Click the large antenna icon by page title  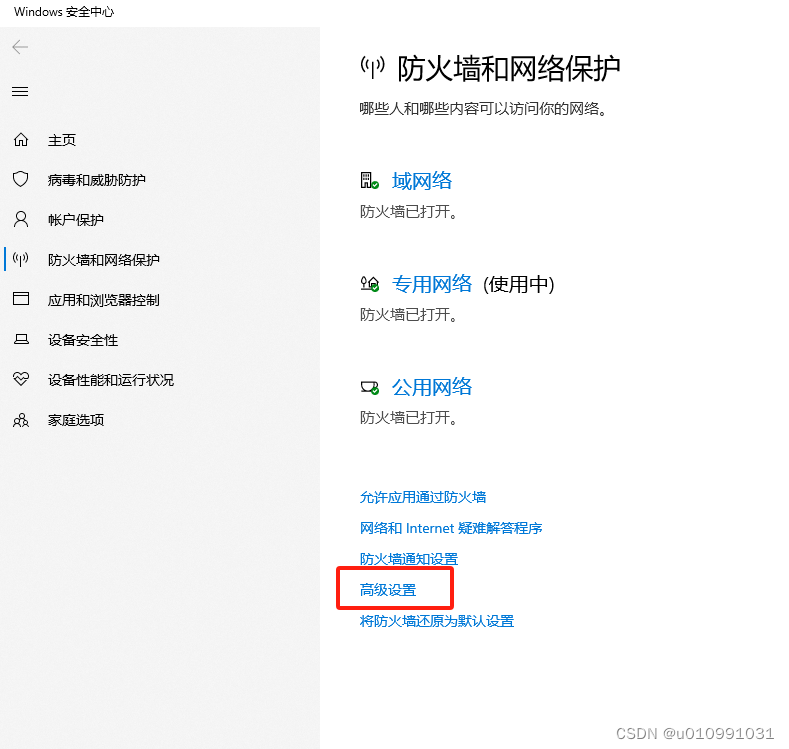[372, 68]
